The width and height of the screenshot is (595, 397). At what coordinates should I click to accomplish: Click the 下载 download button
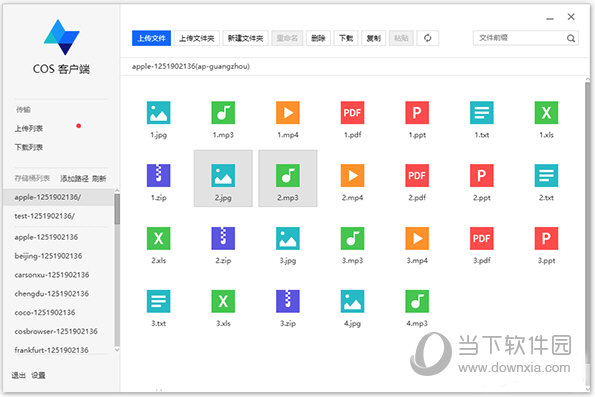click(x=346, y=38)
